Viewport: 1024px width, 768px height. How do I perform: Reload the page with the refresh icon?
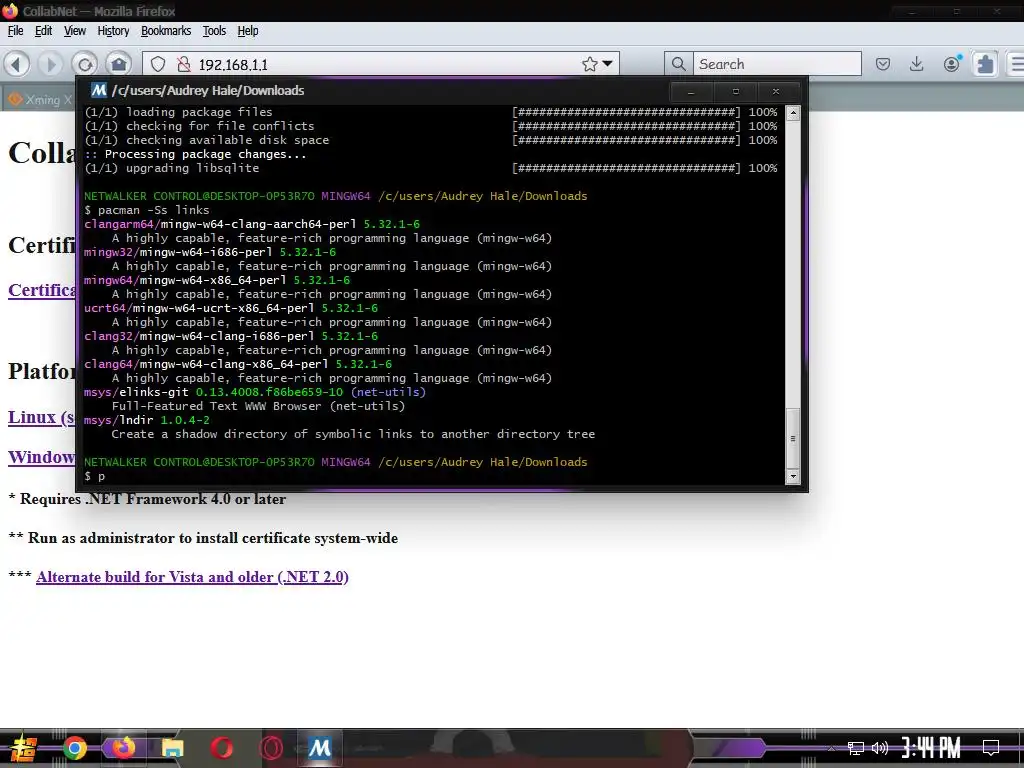click(x=85, y=64)
